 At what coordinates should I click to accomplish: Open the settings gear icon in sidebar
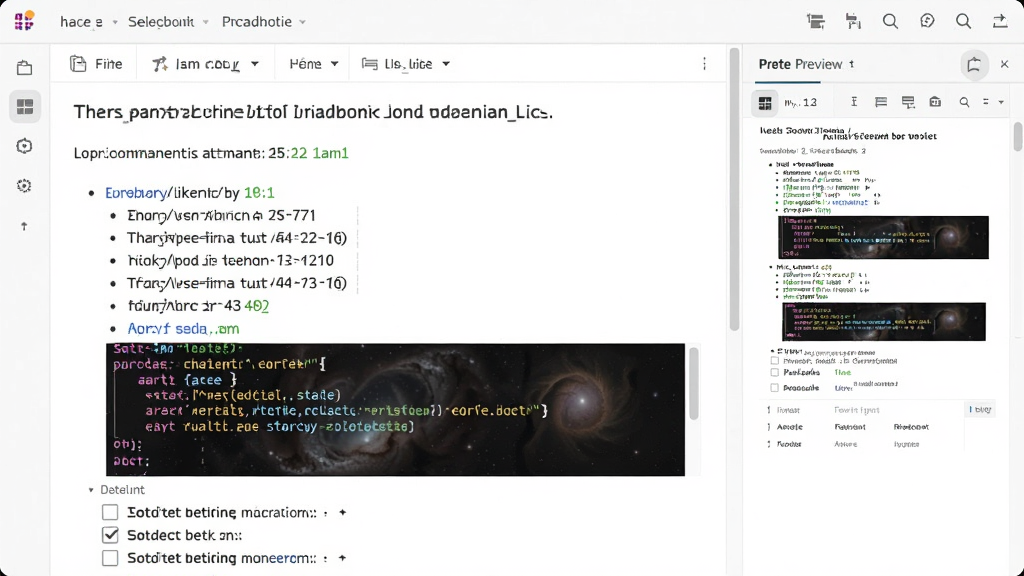(x=24, y=186)
